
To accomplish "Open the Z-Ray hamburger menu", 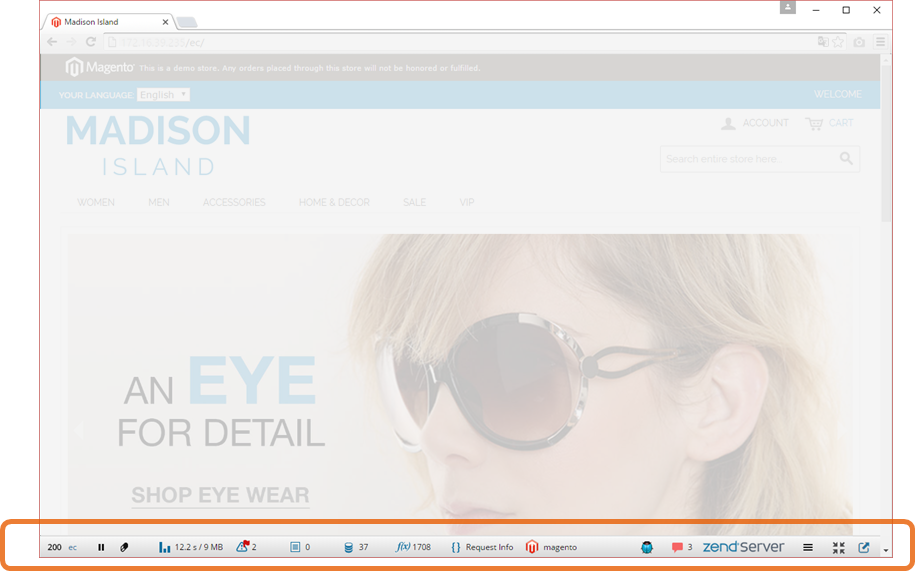I will [x=808, y=547].
